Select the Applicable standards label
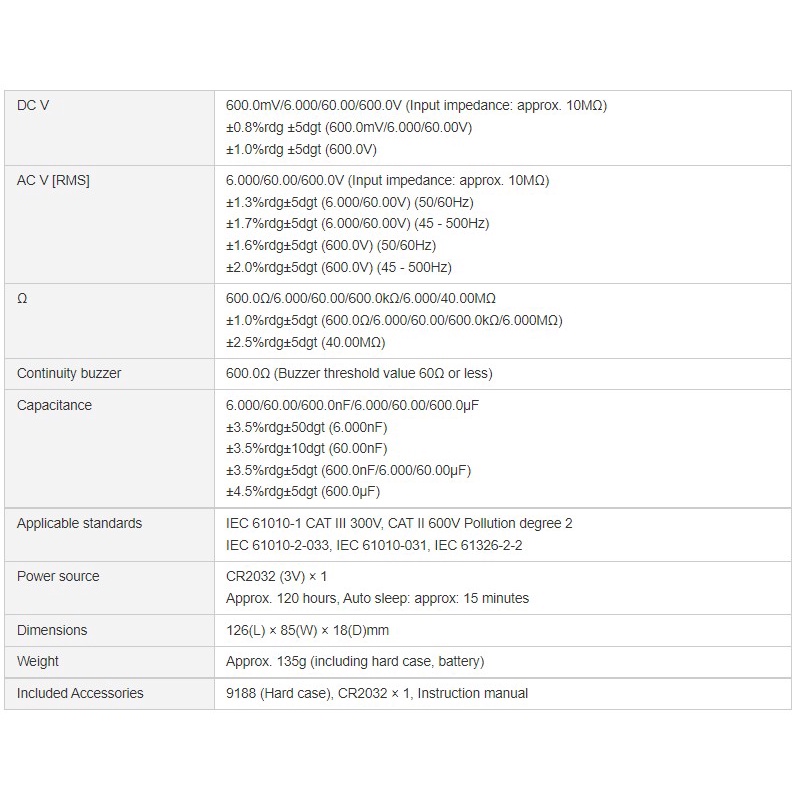The image size is (797, 797). click(79, 523)
